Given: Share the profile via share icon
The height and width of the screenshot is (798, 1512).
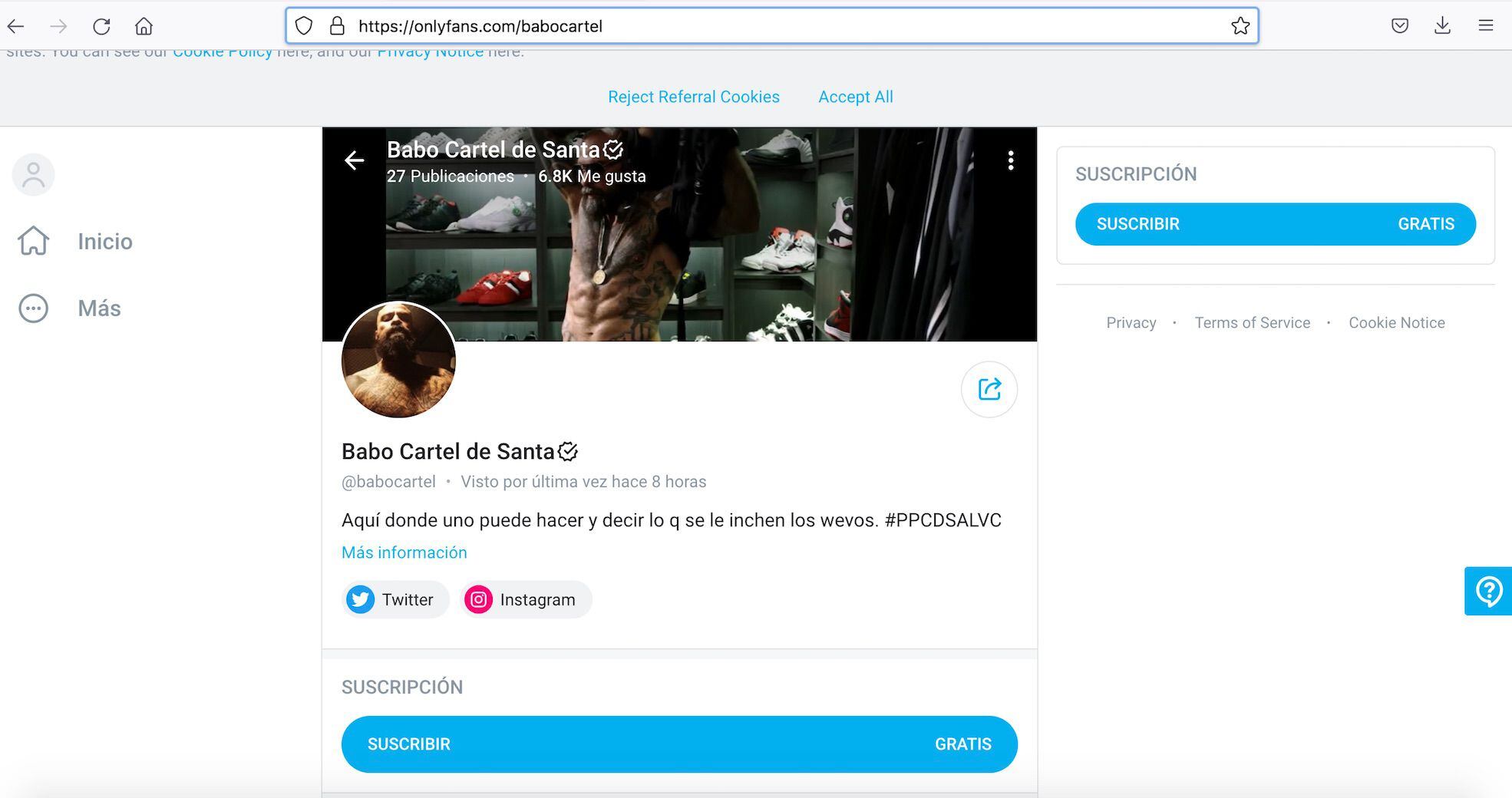Looking at the screenshot, I should point(989,389).
